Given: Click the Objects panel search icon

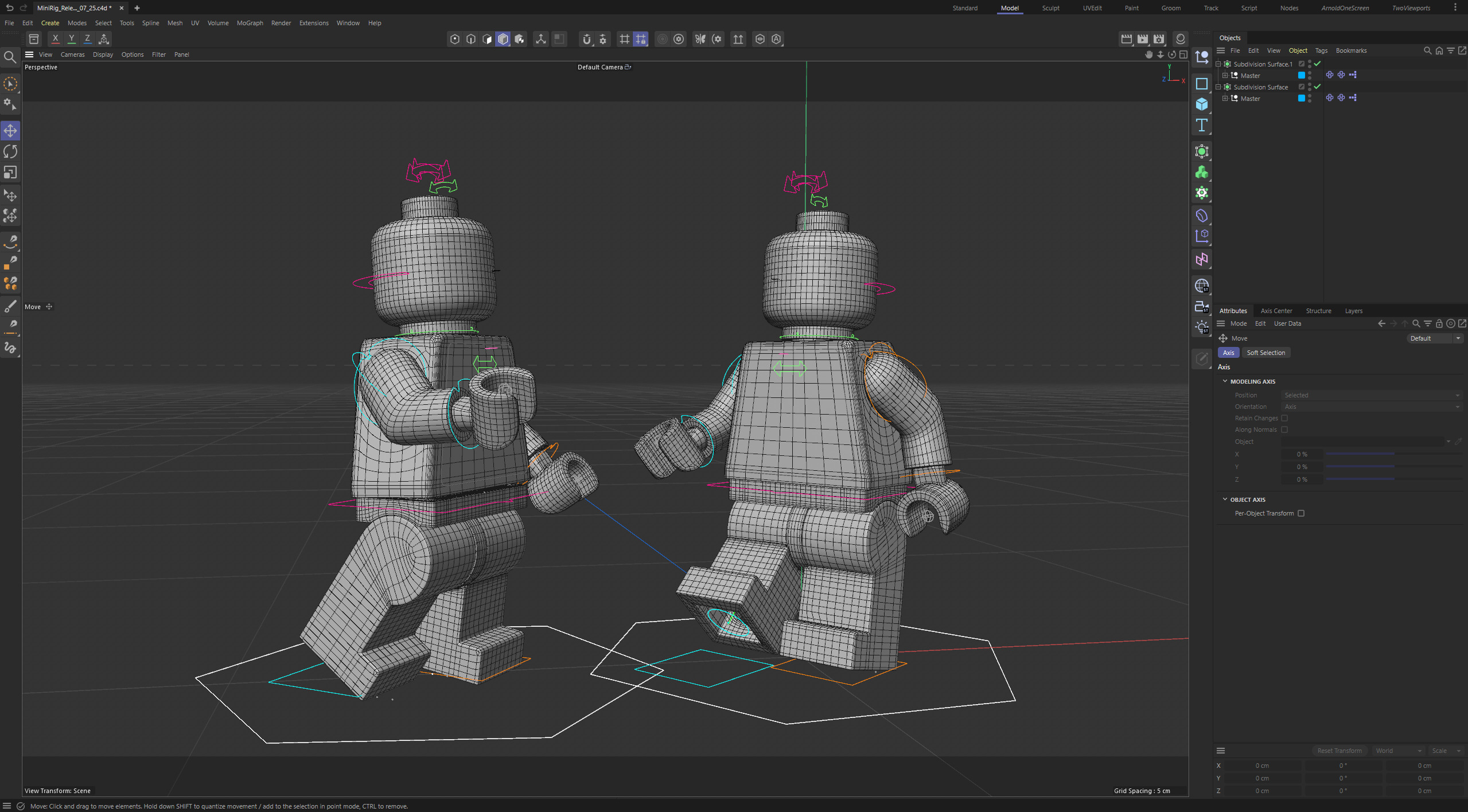Looking at the screenshot, I should (x=1427, y=50).
